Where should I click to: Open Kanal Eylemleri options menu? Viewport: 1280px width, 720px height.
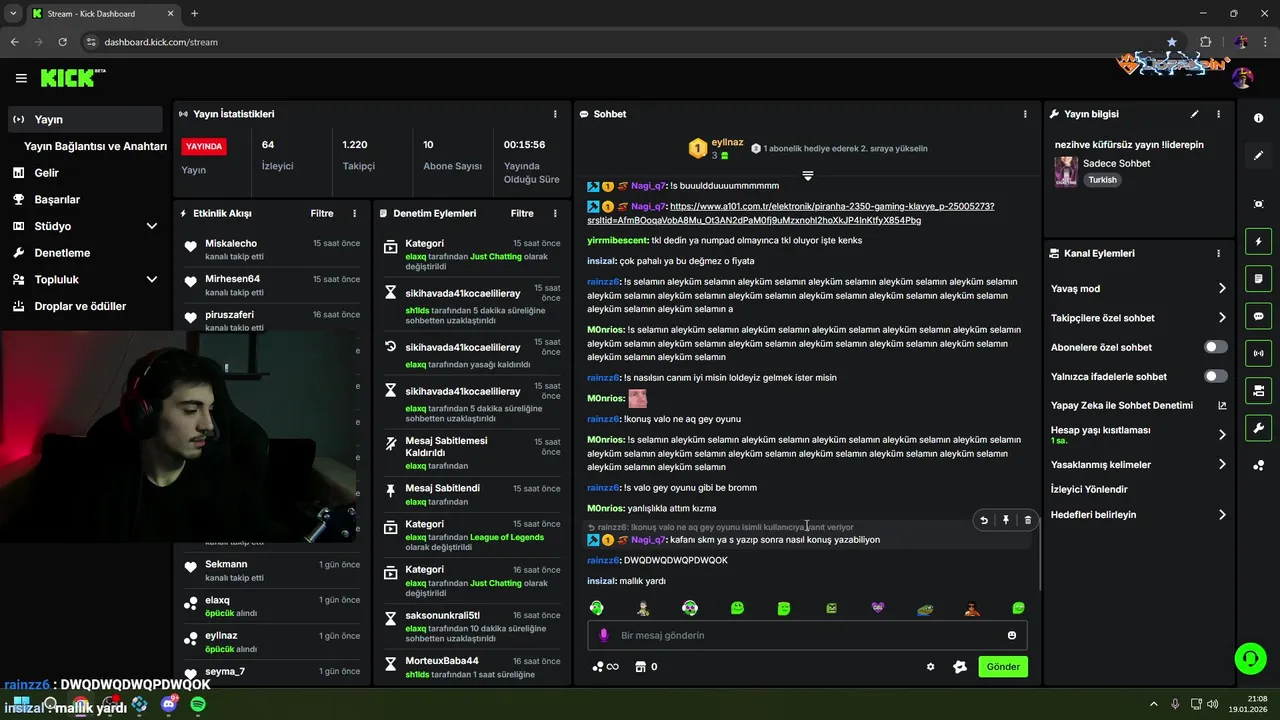[x=1218, y=254]
